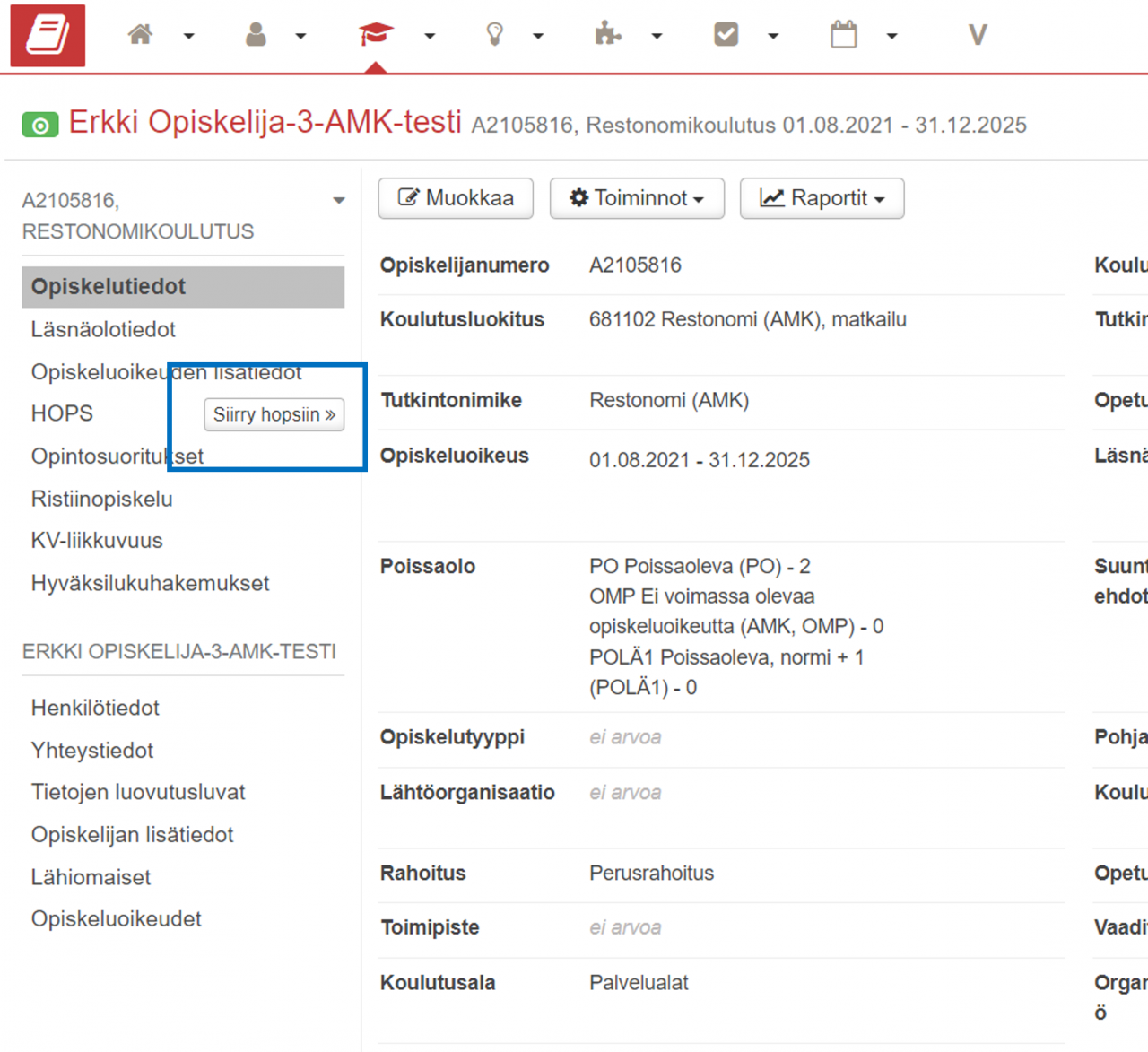
Task: Select Opiskelutiedot in the sidebar
Action: click(x=183, y=287)
